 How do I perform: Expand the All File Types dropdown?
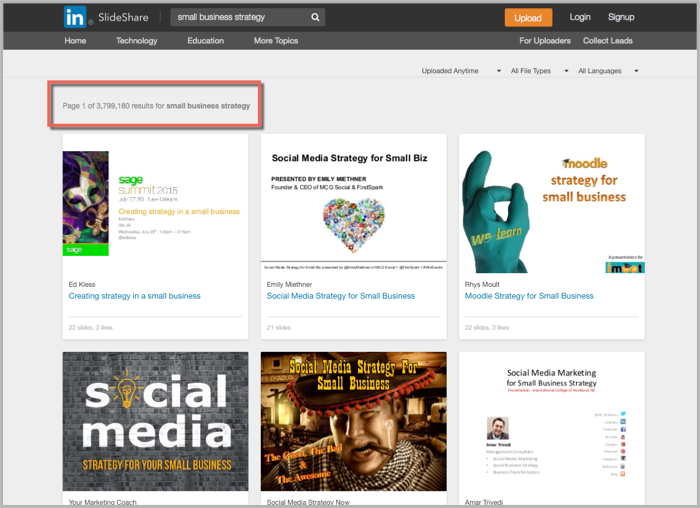539,71
